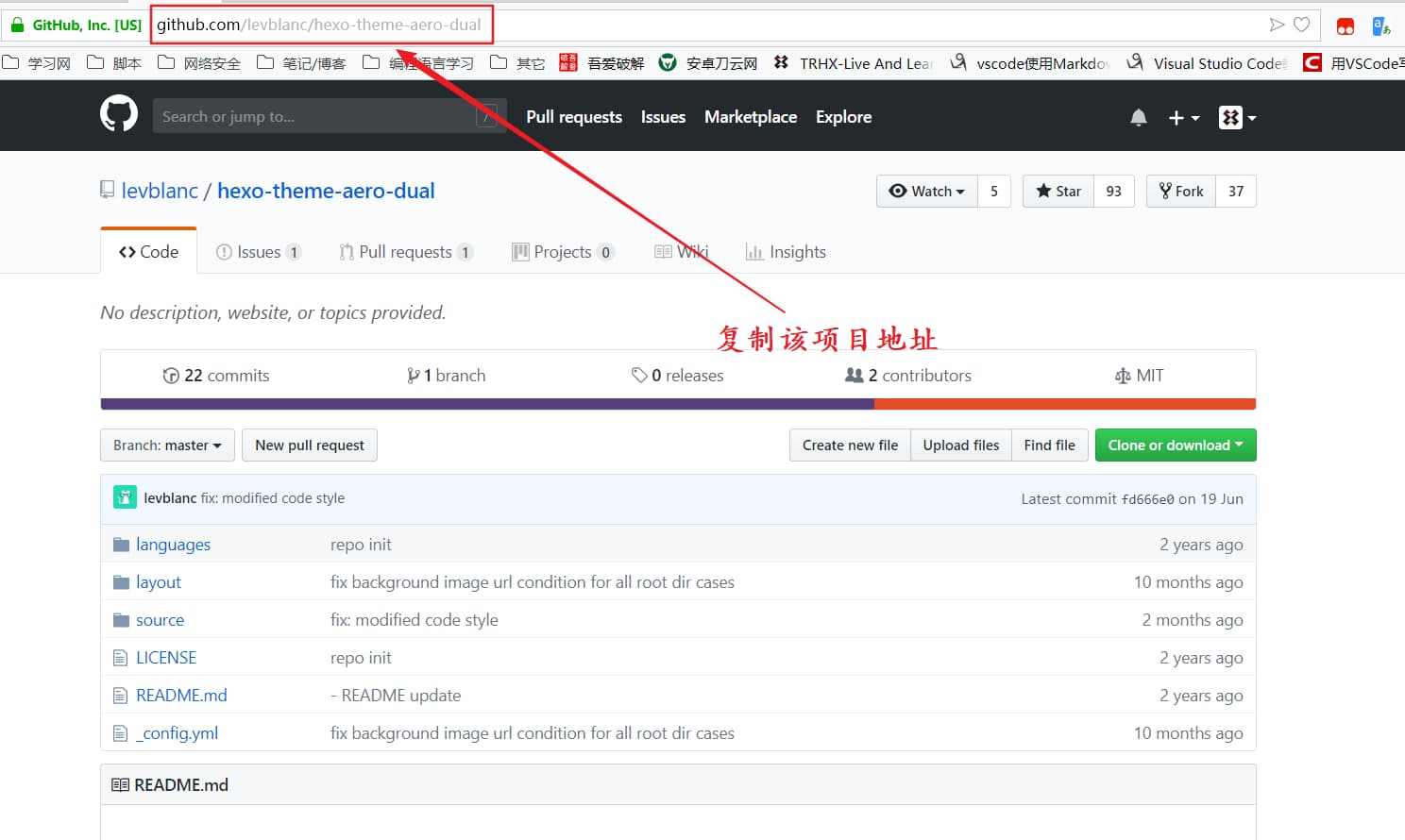The image size is (1405, 840).
Task: Expand the plus create-new menu
Action: tap(1184, 118)
